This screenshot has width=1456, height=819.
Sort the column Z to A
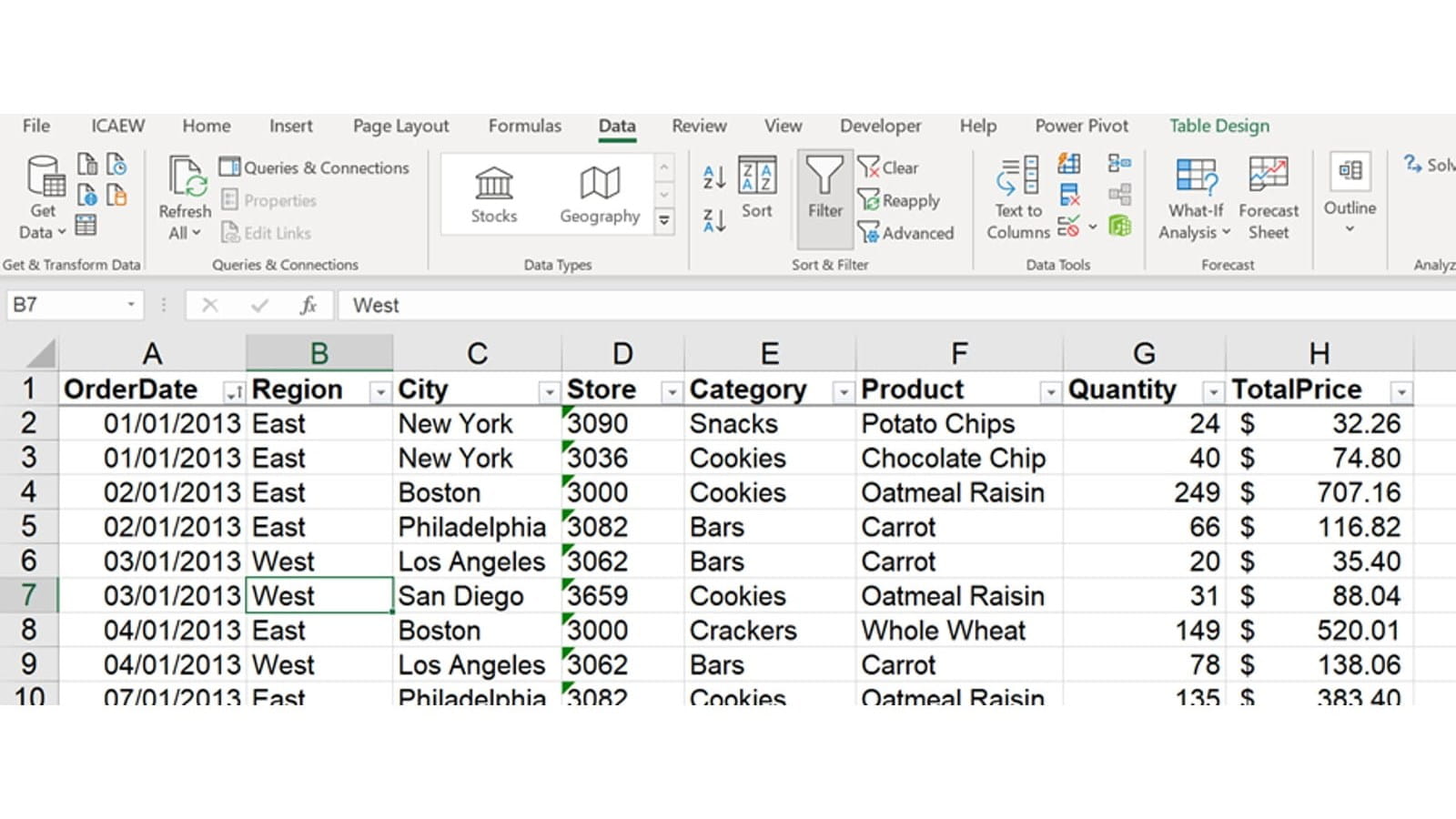[x=714, y=219]
